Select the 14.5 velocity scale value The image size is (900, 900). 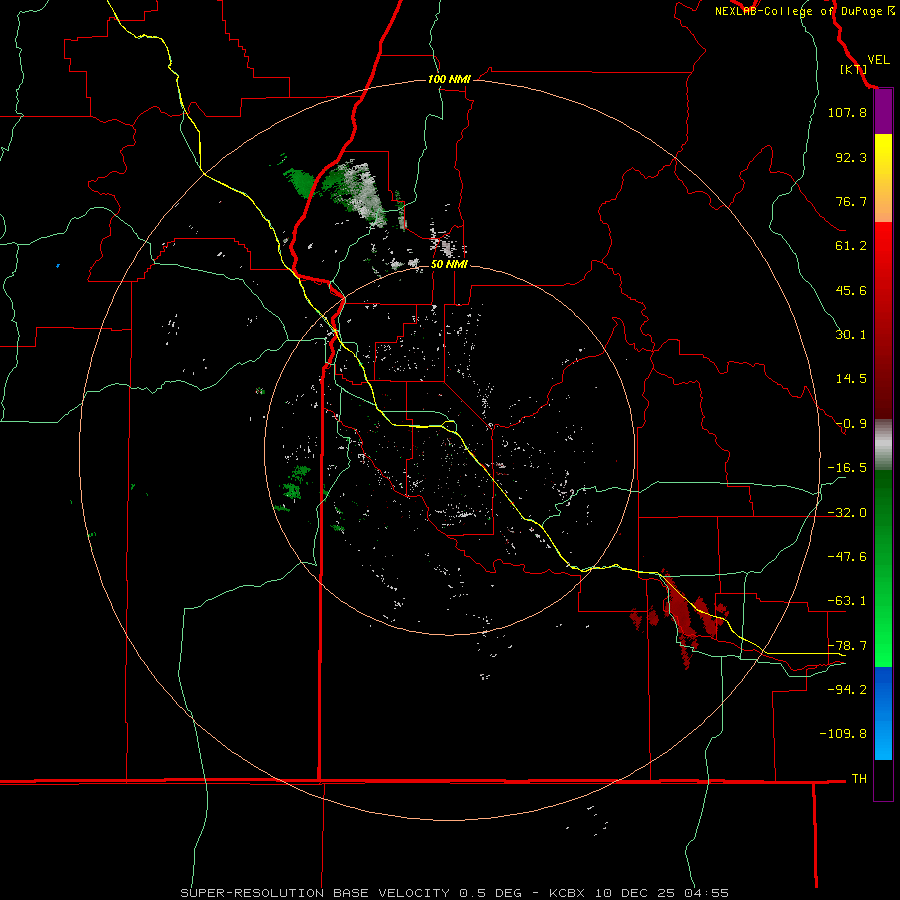pos(851,379)
